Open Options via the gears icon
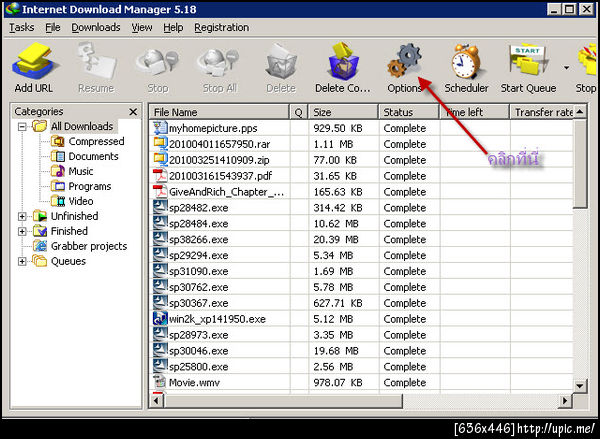Image resolution: width=600 pixels, height=439 pixels. point(404,61)
